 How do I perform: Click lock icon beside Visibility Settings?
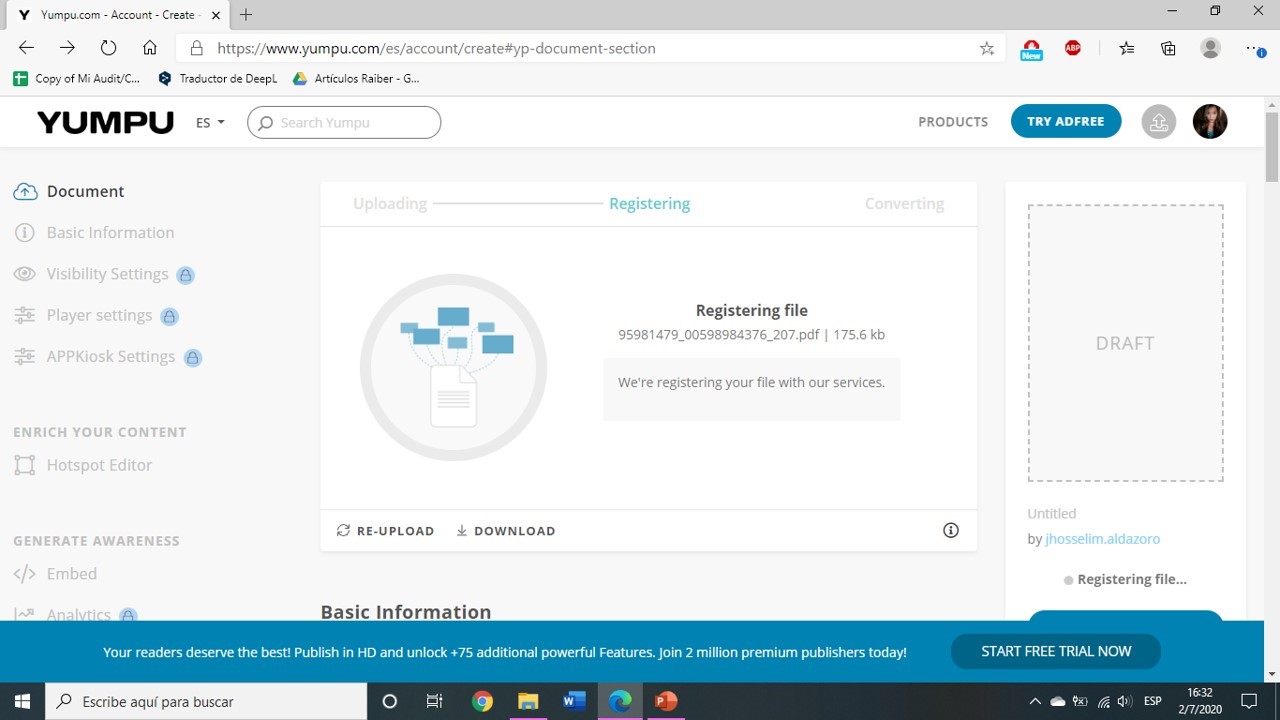coord(185,275)
